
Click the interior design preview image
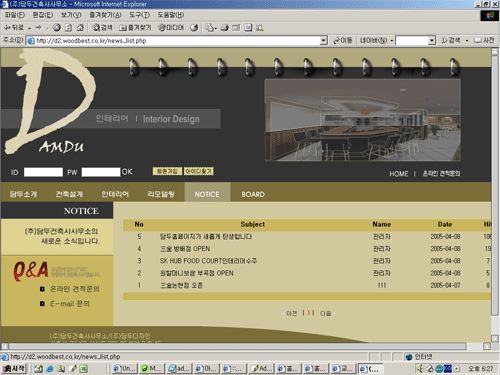(363, 120)
